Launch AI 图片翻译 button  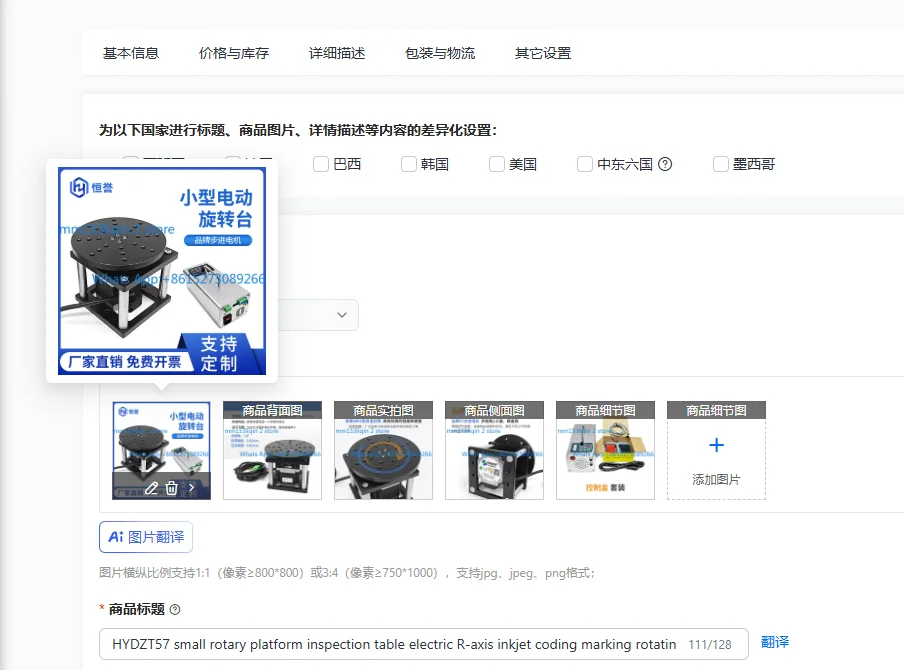[146, 537]
